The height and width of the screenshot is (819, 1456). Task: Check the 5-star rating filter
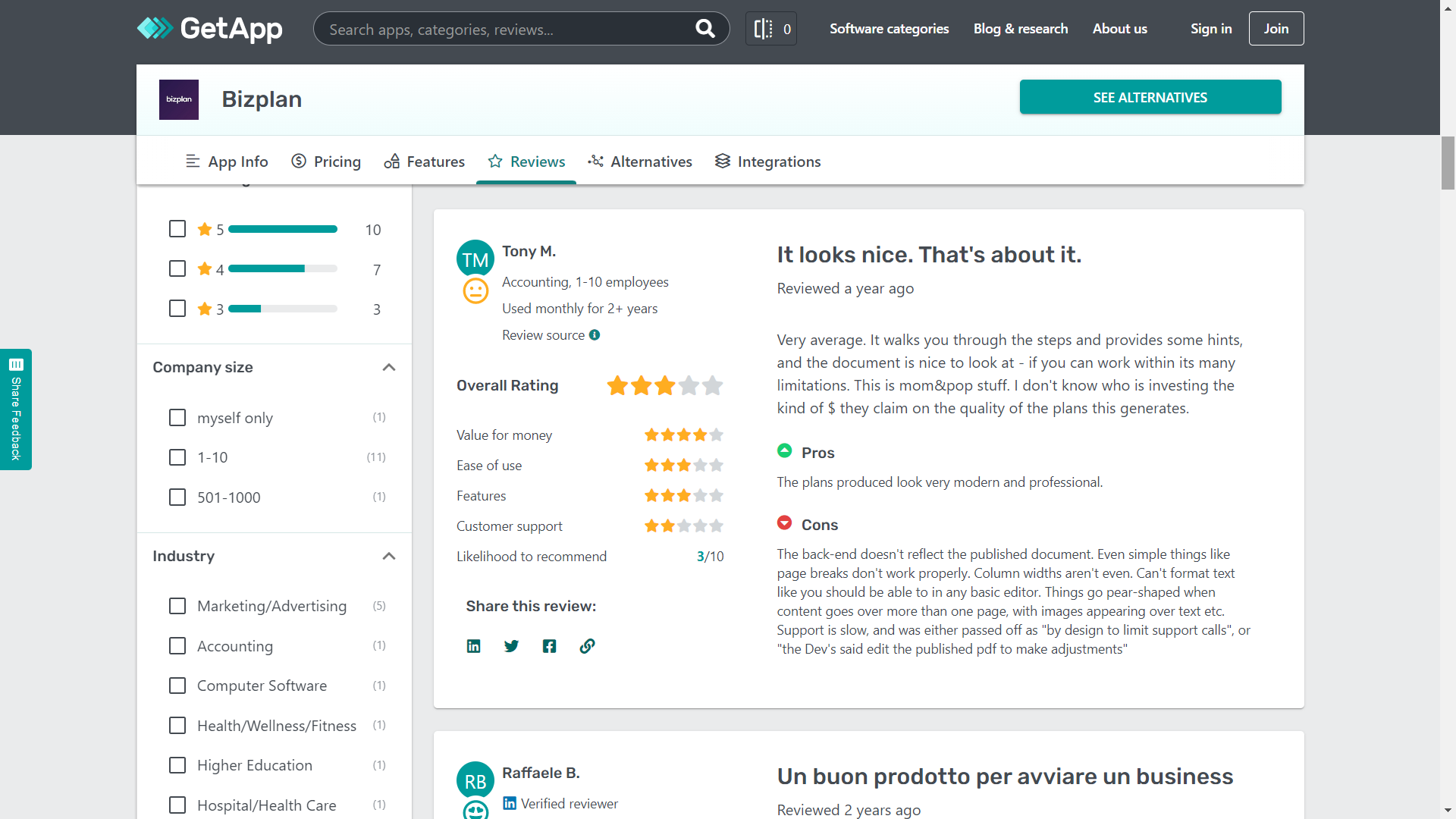pyautogui.click(x=177, y=229)
